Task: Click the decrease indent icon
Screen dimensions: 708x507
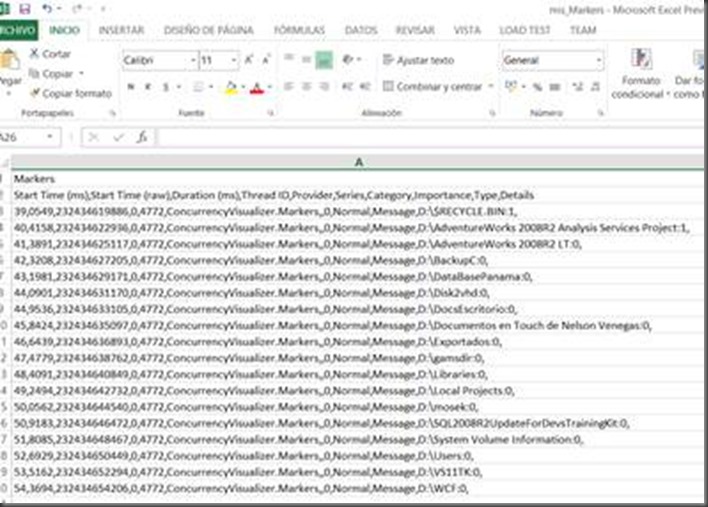Action: (347, 87)
